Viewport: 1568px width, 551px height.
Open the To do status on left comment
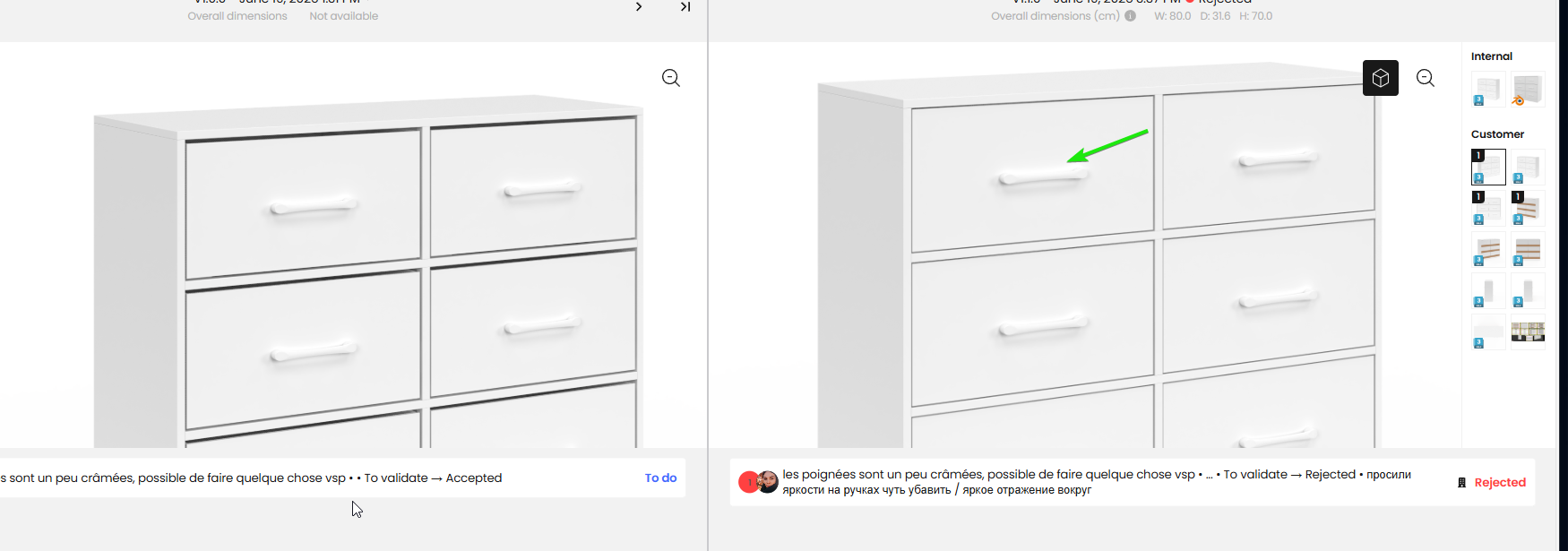660,478
